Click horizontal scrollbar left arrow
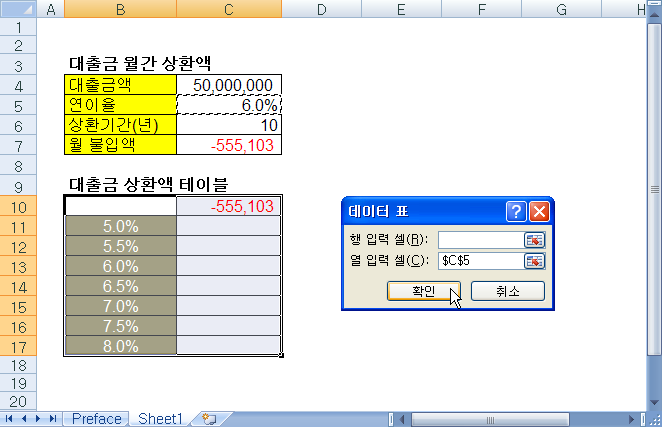This screenshot has width=662, height=427. point(402,419)
